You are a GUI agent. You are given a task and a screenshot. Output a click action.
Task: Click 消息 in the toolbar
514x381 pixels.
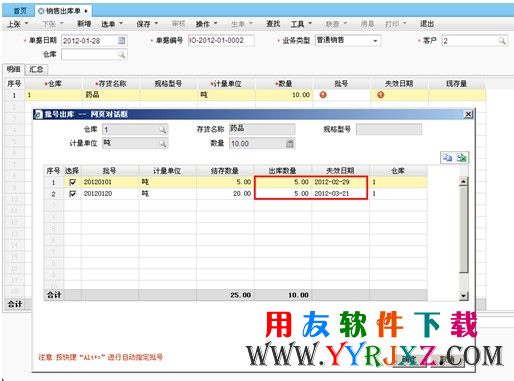[367, 24]
